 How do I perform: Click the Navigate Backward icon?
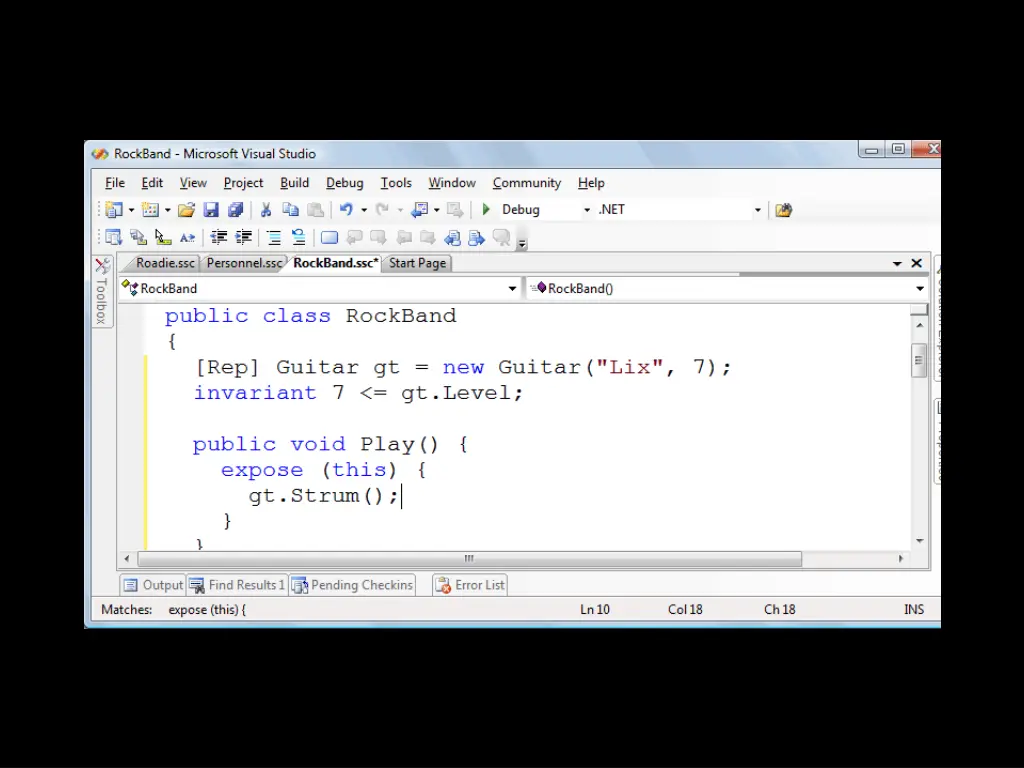(x=420, y=210)
